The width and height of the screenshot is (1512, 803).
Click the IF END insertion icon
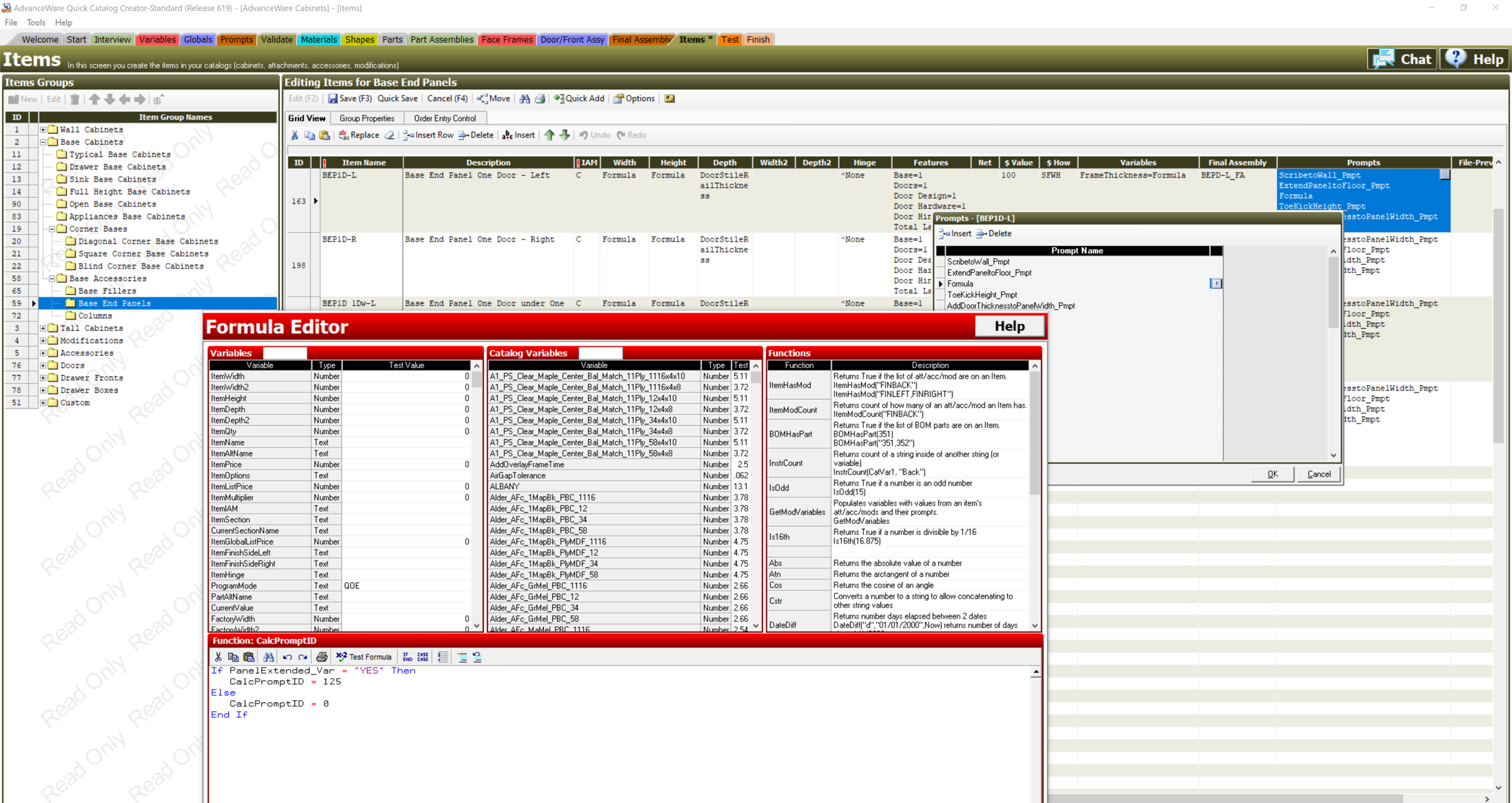point(407,656)
